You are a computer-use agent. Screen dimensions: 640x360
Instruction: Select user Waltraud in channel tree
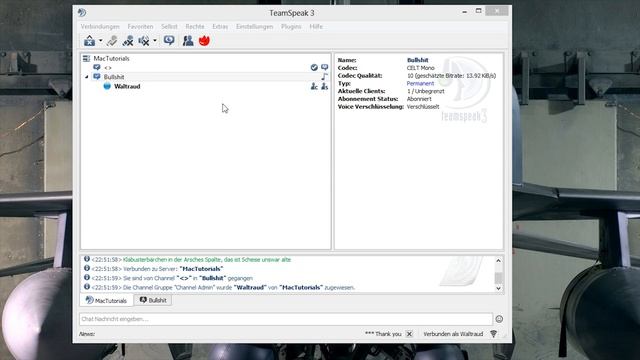pos(127,86)
